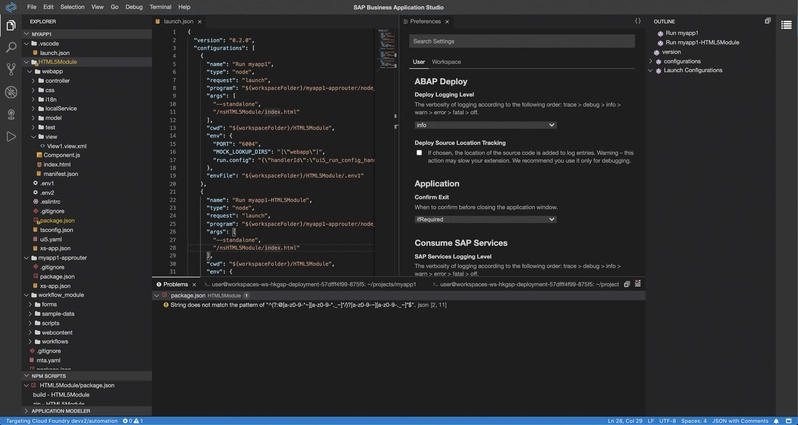The width and height of the screenshot is (798, 425).
Task: Open the Confirm Exit dropdown
Action: (x=485, y=219)
